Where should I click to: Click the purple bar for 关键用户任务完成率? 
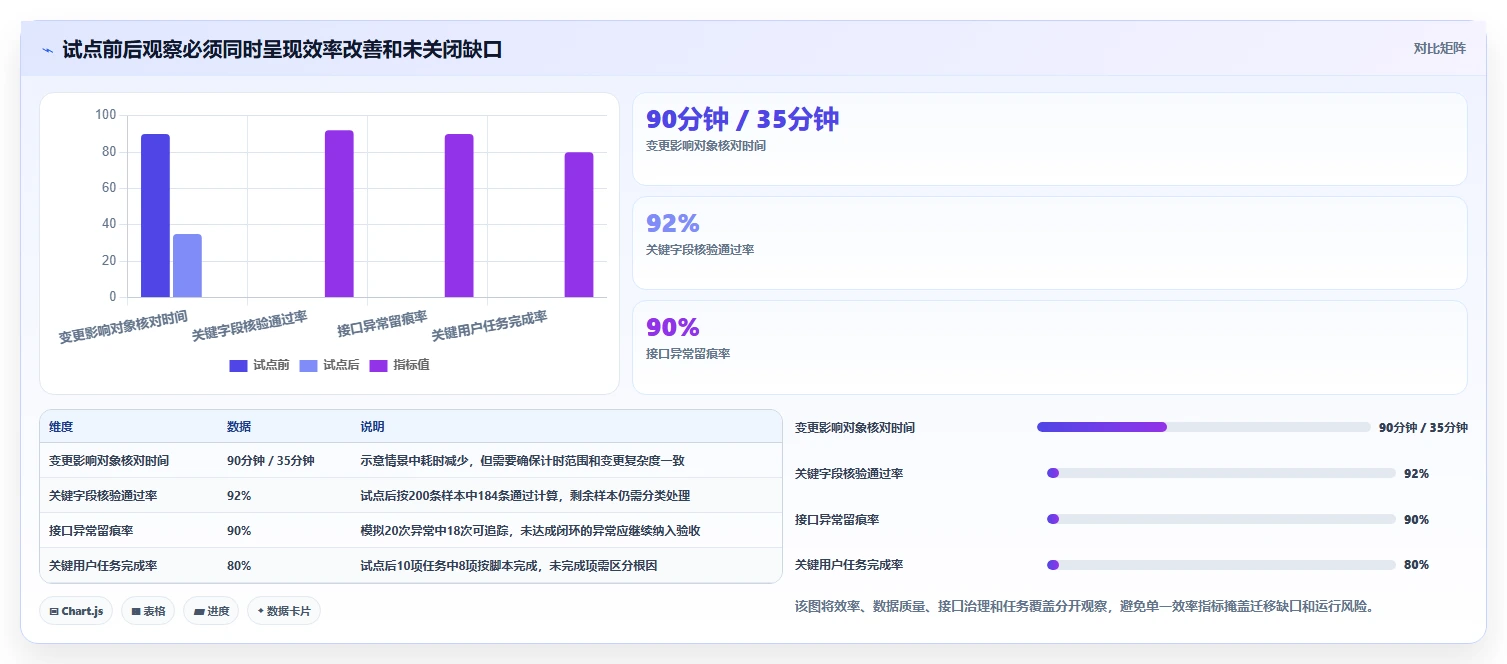click(x=579, y=224)
